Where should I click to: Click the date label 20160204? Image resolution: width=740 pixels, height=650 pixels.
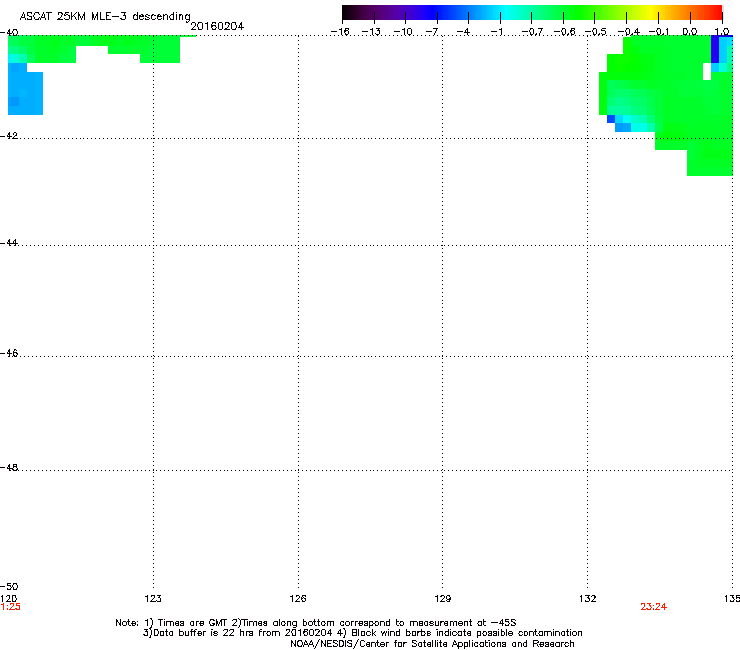point(217,26)
